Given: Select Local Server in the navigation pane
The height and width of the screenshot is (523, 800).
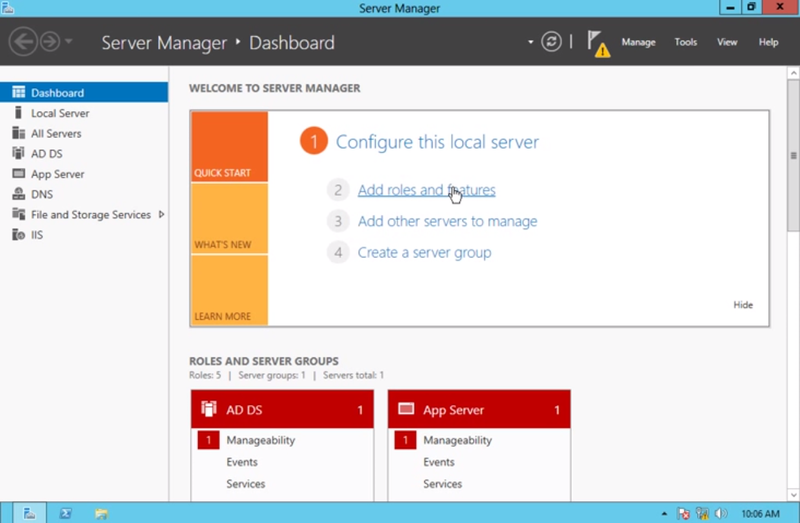Looking at the screenshot, I should point(84,113).
